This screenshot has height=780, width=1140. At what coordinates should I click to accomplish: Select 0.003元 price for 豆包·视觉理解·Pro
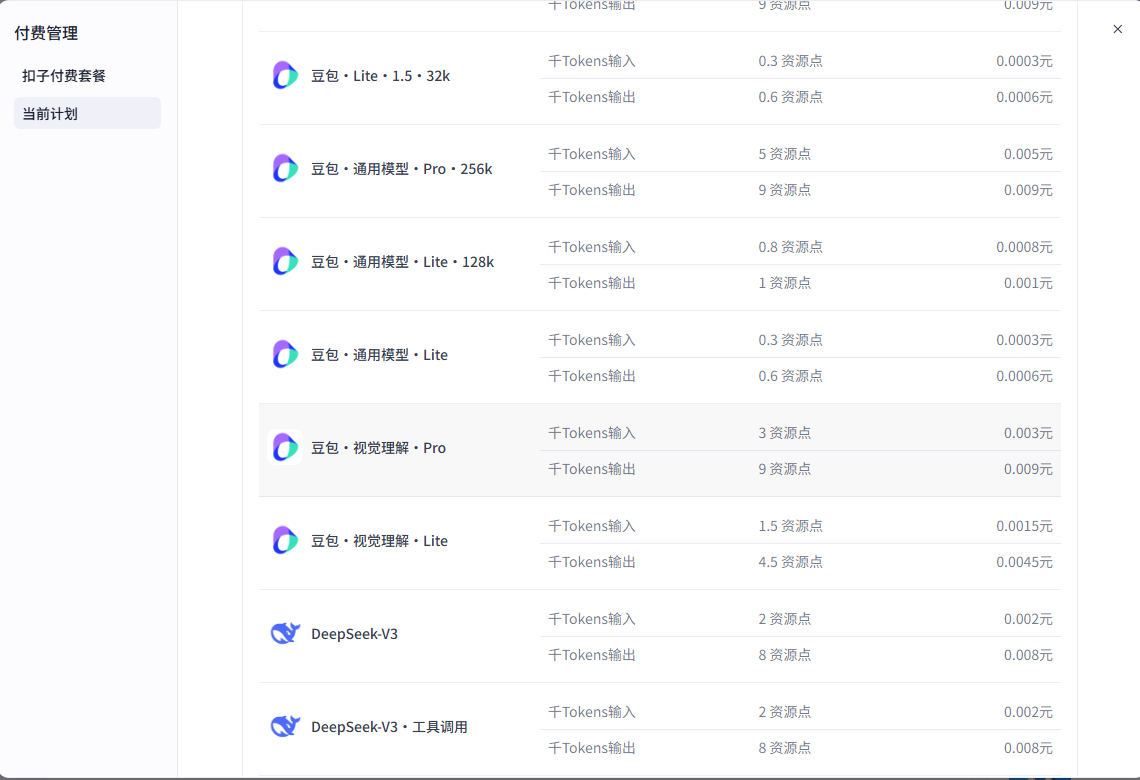pyautogui.click(x=1028, y=433)
